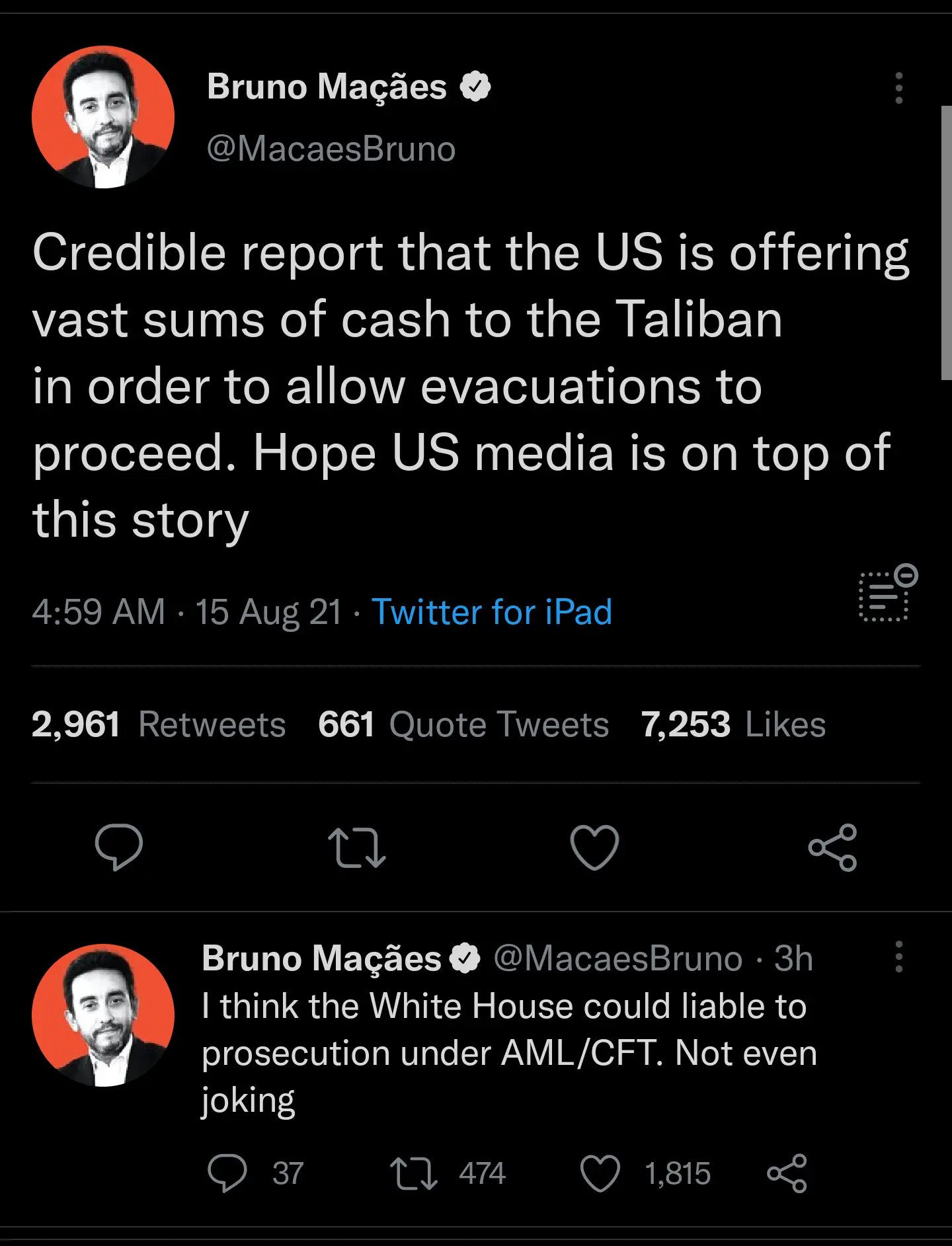This screenshot has height=1246, width=952.
Task: View the 2,961 Retweets list
Action: (x=159, y=724)
